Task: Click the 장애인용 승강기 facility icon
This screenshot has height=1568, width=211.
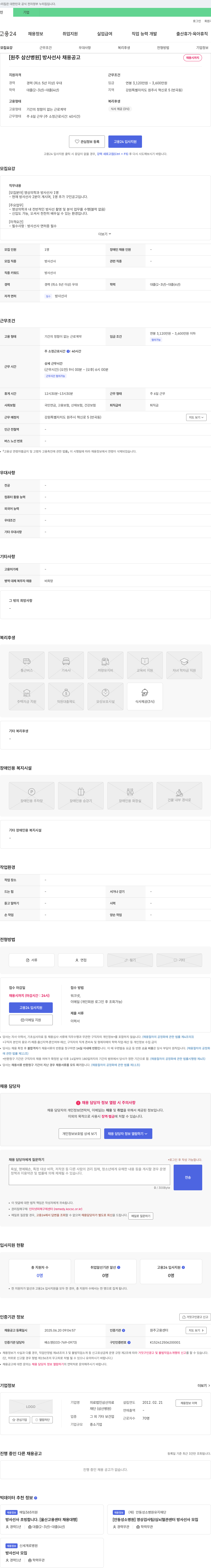Action: point(80,796)
